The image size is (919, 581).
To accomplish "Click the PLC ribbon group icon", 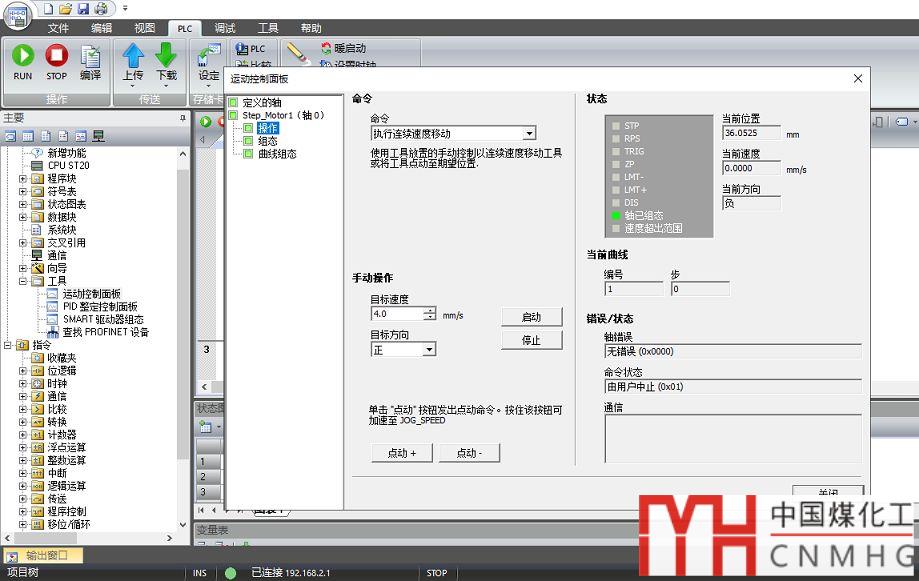I will (x=241, y=49).
